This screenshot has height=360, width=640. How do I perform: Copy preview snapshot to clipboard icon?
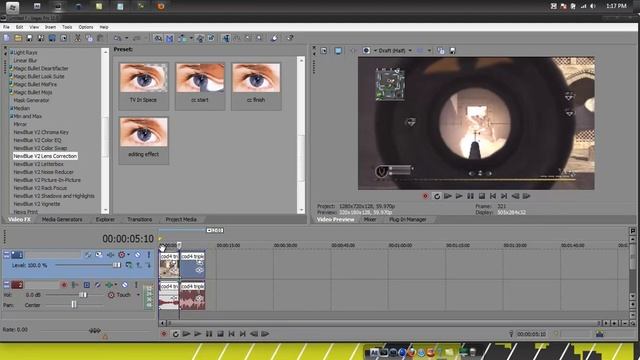pos(441,51)
